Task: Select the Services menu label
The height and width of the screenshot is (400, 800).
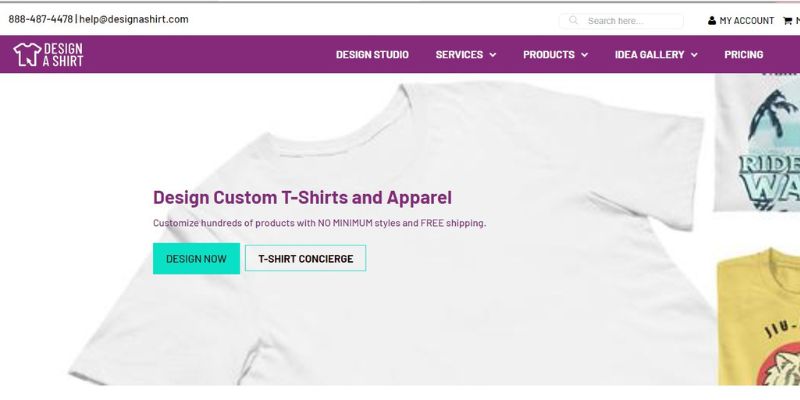Action: [459, 55]
